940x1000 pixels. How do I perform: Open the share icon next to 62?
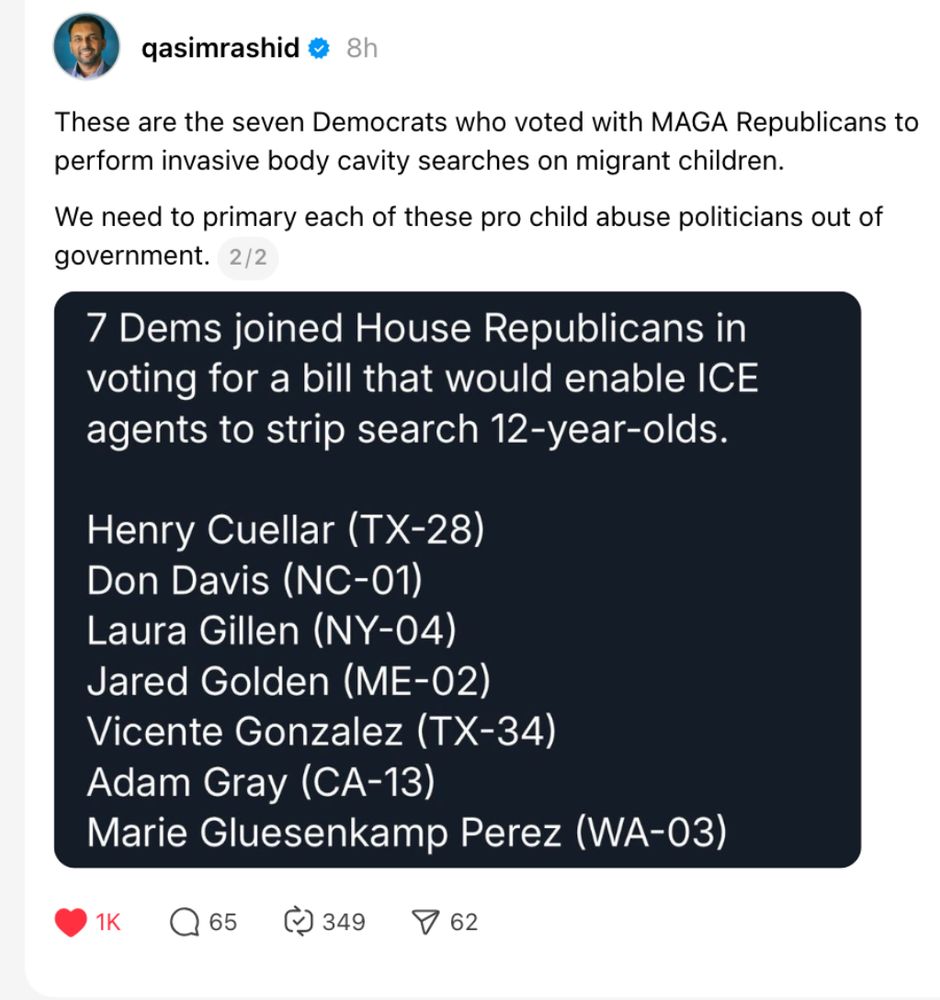coord(427,920)
